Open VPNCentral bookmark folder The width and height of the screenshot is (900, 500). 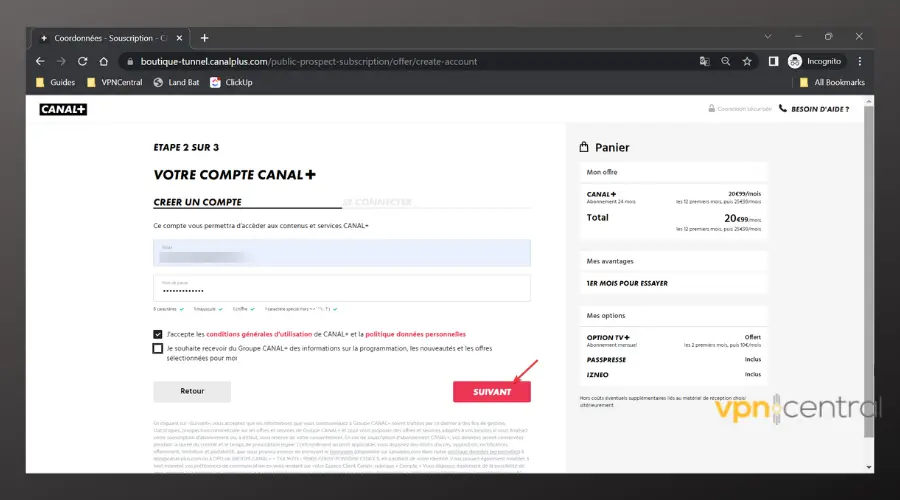coord(114,82)
